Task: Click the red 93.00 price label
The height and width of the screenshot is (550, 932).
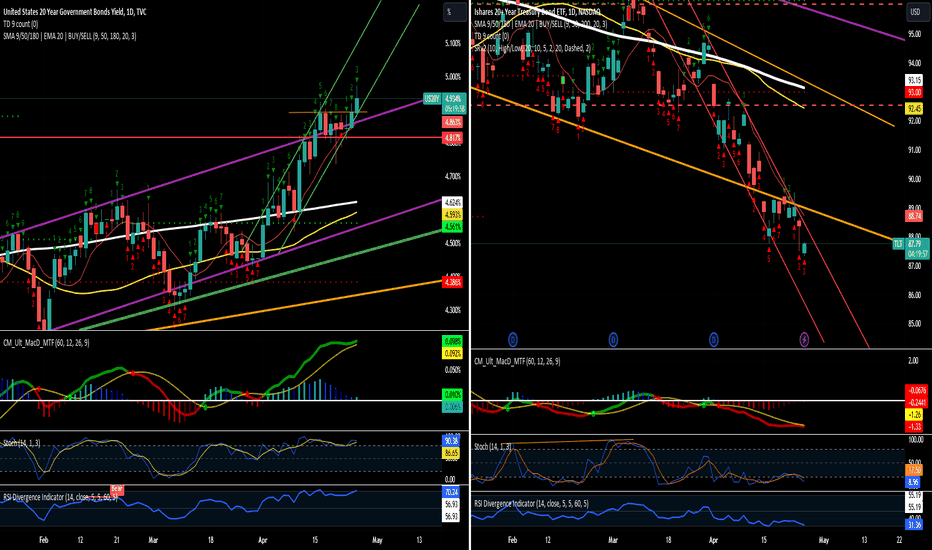Action: pos(914,92)
